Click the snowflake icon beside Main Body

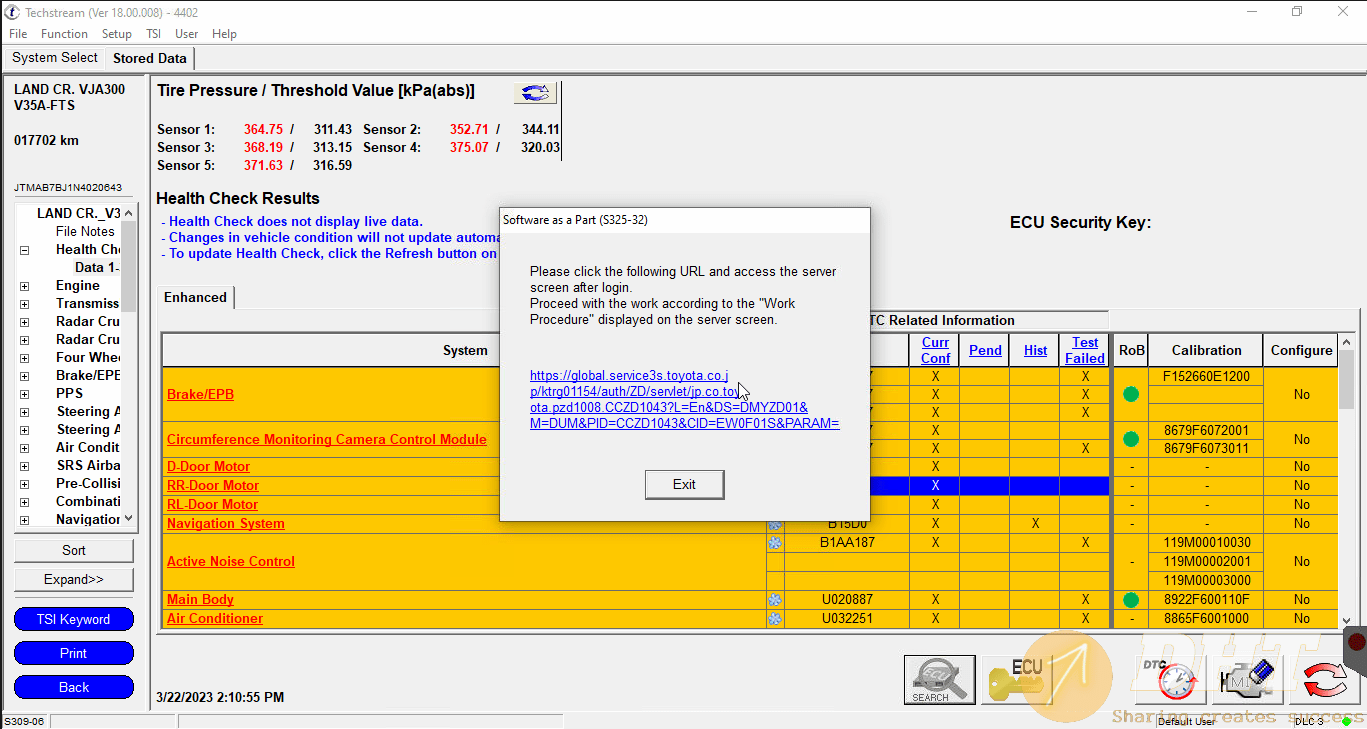point(775,599)
